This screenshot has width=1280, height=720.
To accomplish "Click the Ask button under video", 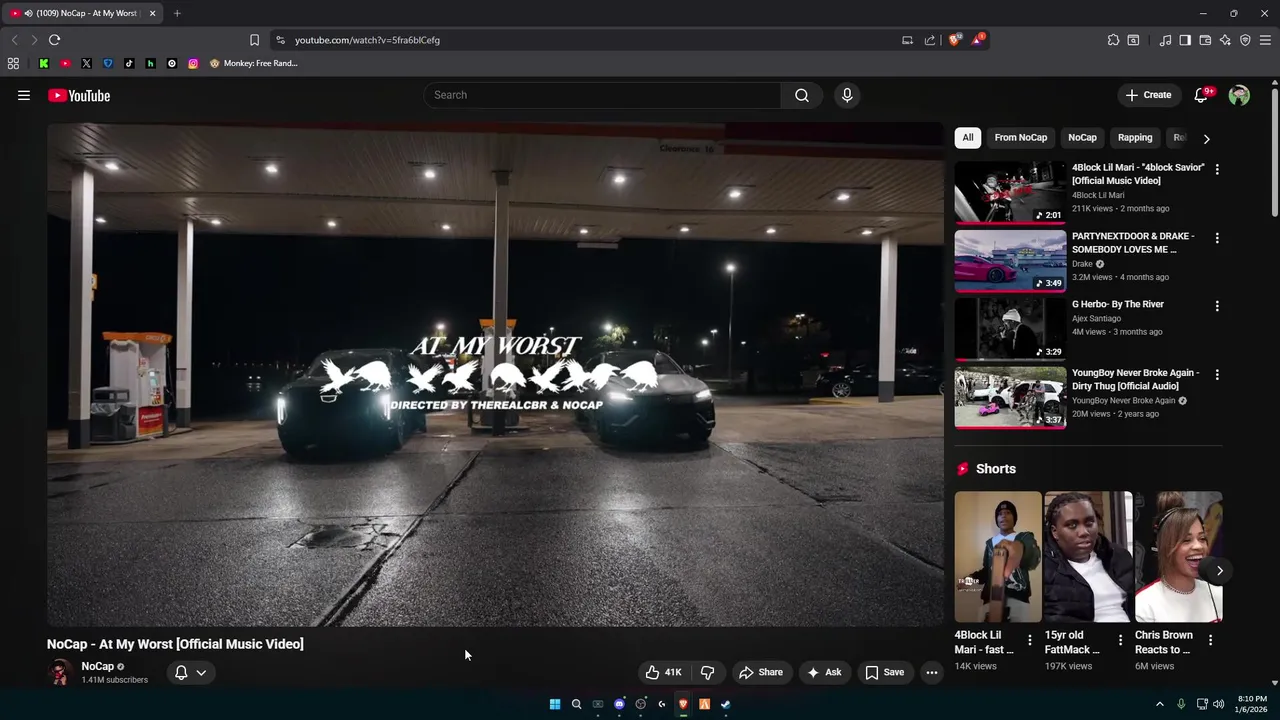I will click(x=824, y=672).
